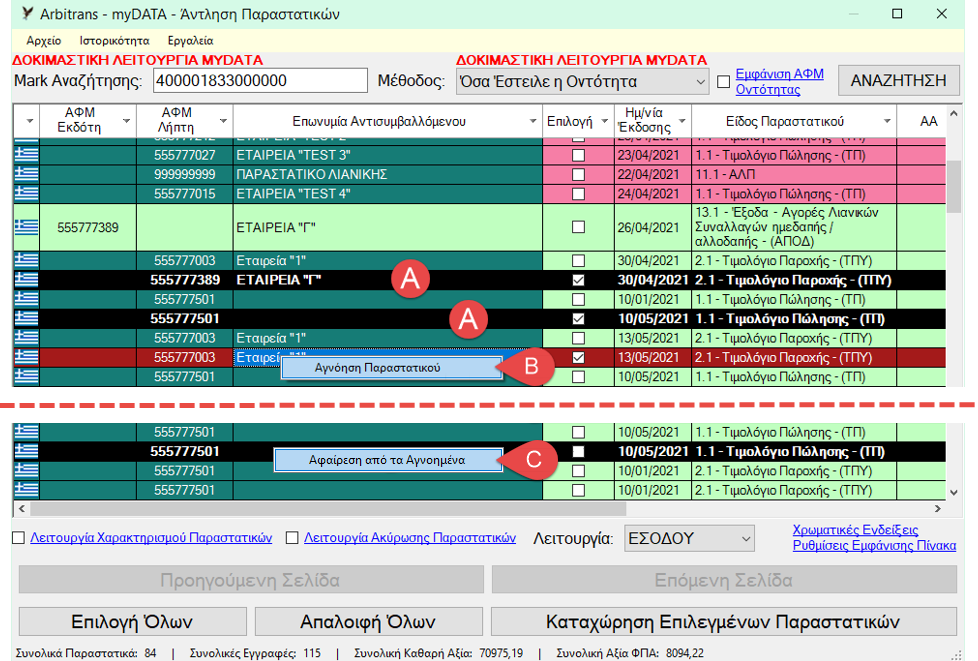Click status text Συνολικά Παραστατικά: 84

[x=86, y=653]
